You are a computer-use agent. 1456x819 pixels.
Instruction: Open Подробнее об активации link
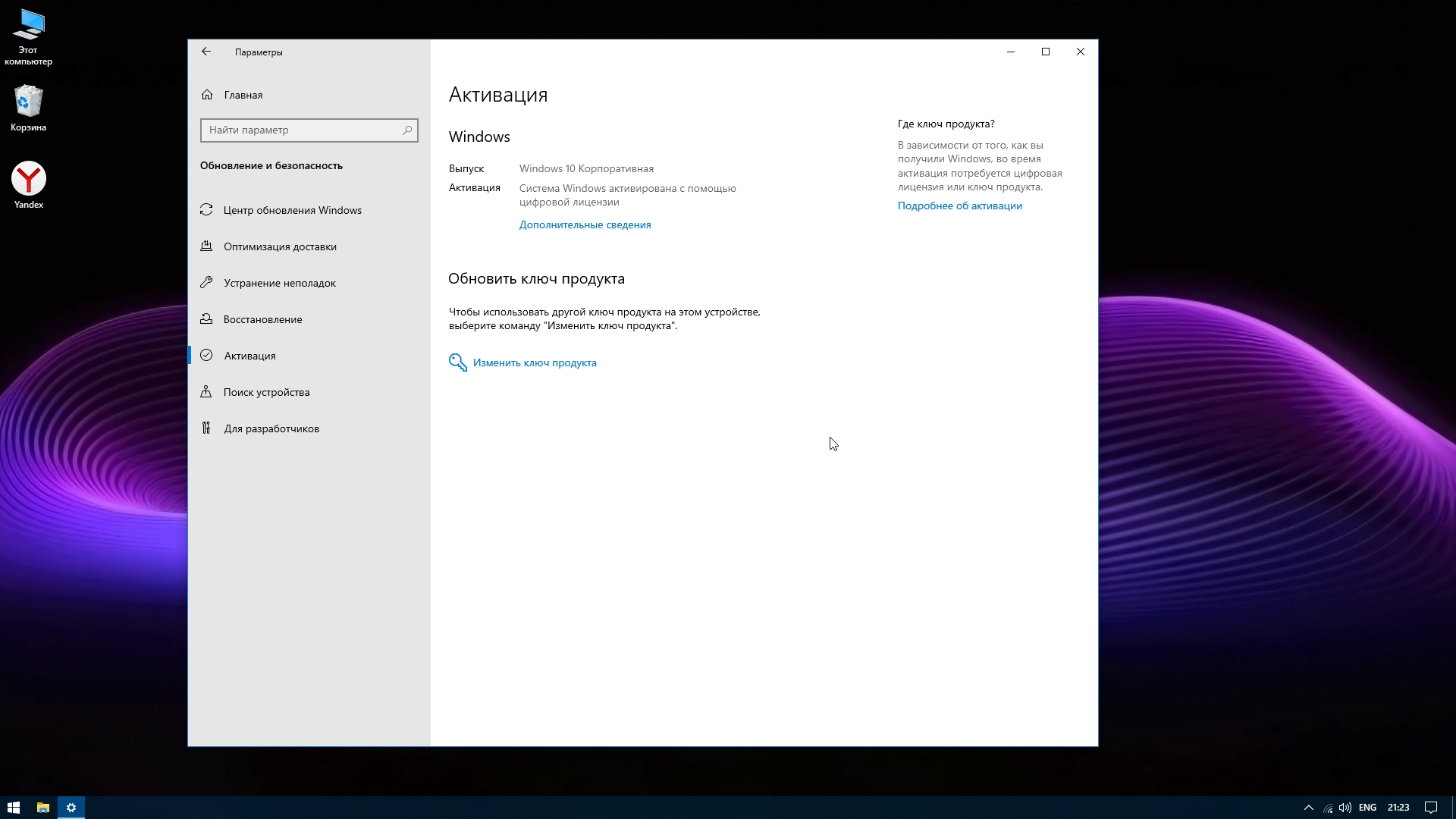click(959, 206)
